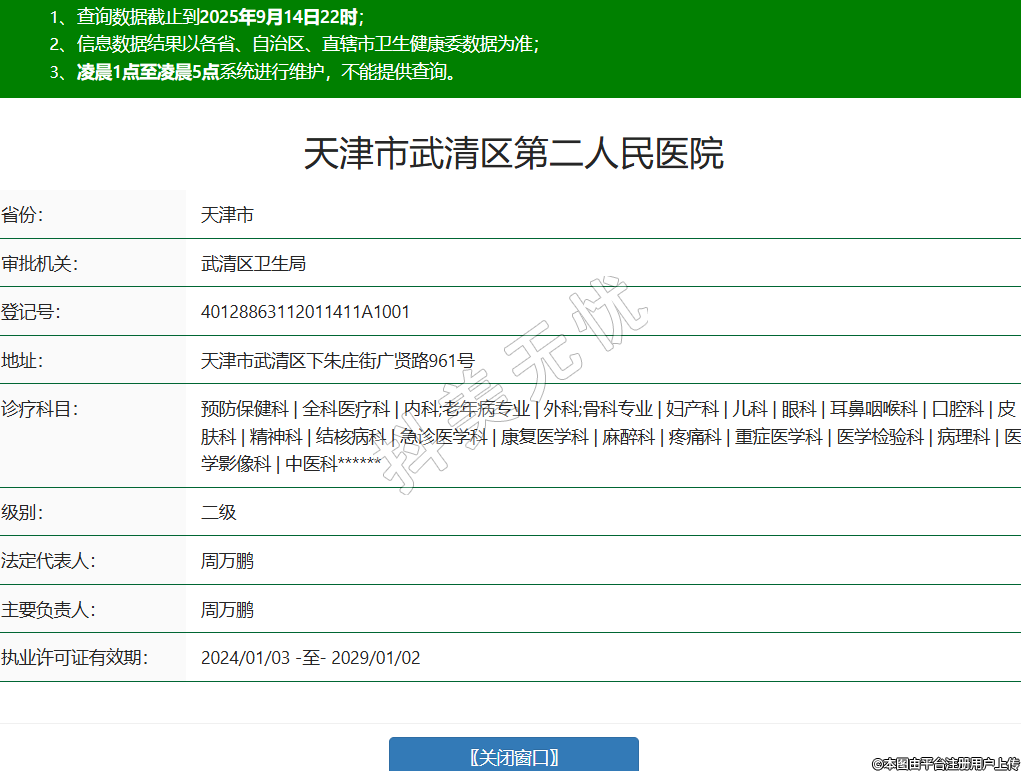Click 预防保健科 in the department list
Screen dimensions: 1021x771
(x=244, y=409)
